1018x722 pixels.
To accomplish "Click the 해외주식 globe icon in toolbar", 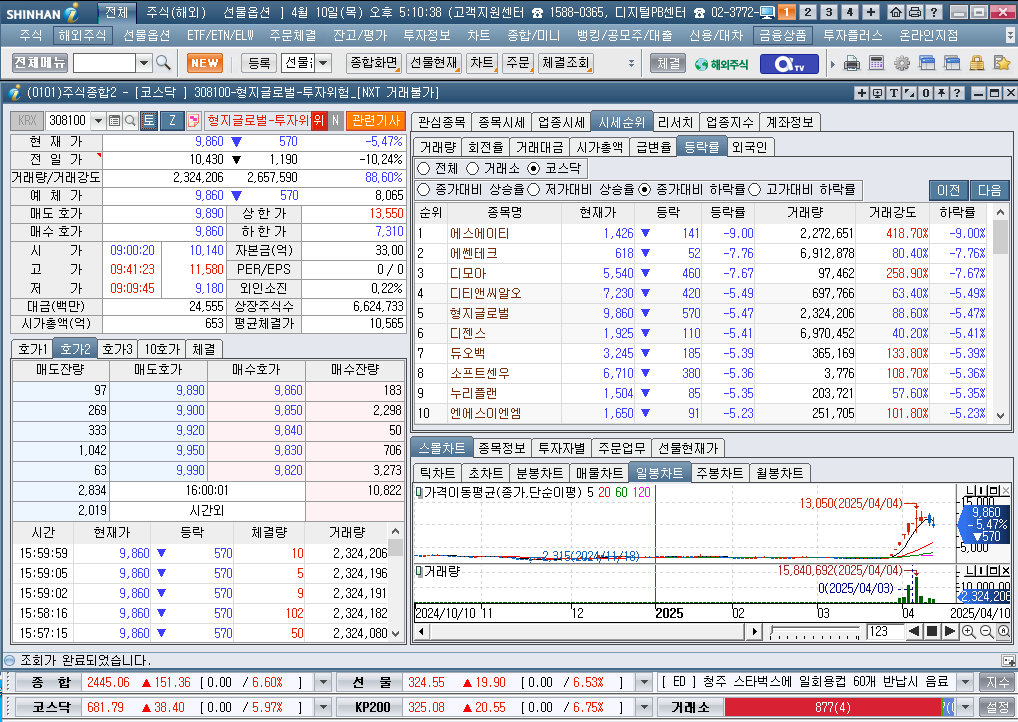I will [721, 64].
